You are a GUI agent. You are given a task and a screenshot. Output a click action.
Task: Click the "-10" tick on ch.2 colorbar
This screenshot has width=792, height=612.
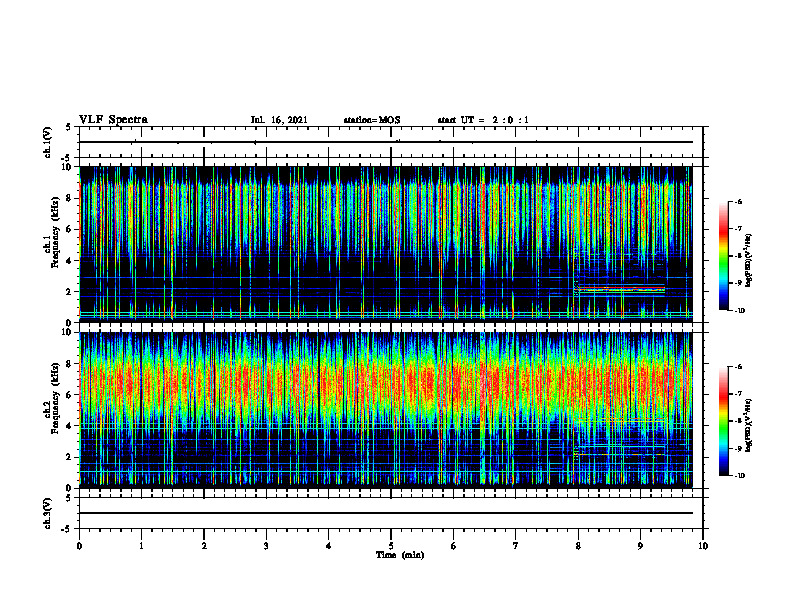(739, 476)
